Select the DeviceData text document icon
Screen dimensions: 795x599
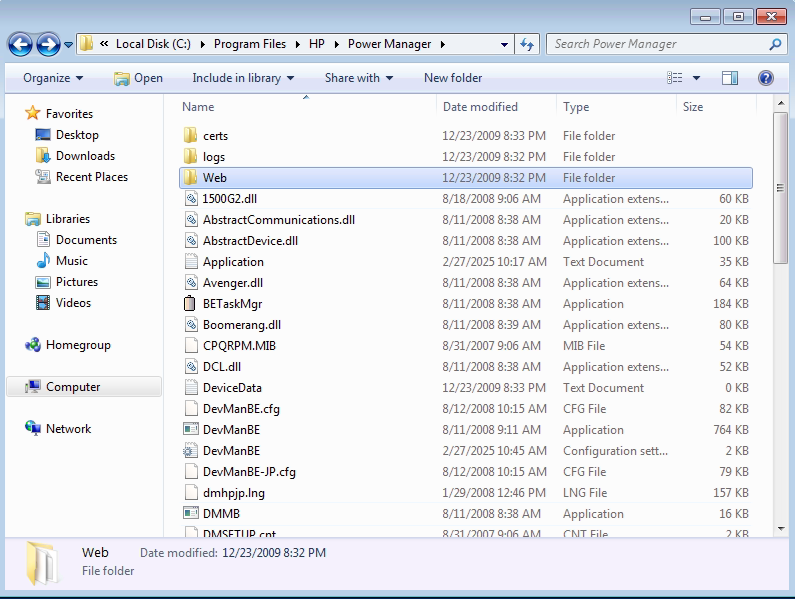(191, 387)
